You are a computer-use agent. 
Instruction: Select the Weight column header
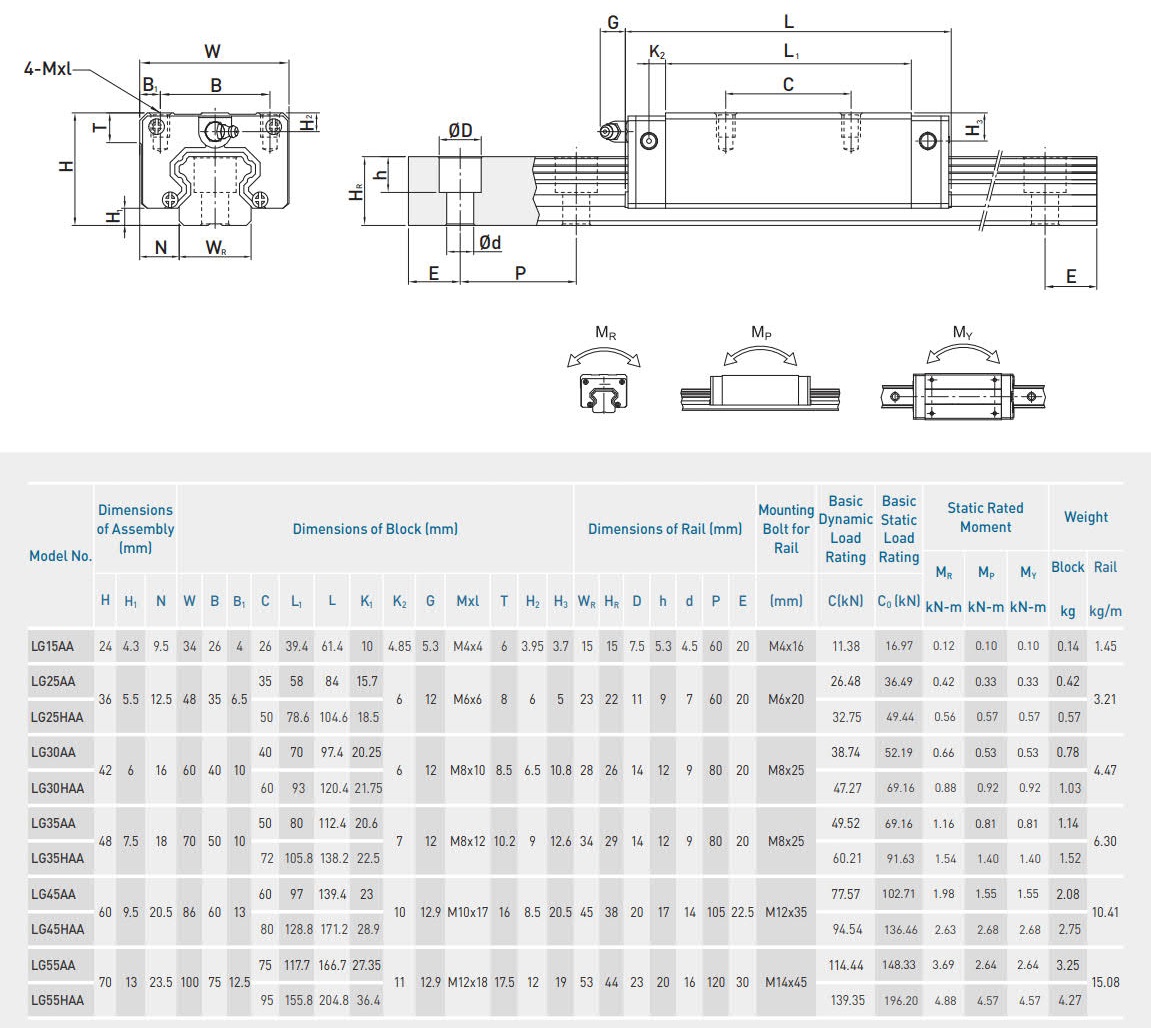(x=1085, y=517)
